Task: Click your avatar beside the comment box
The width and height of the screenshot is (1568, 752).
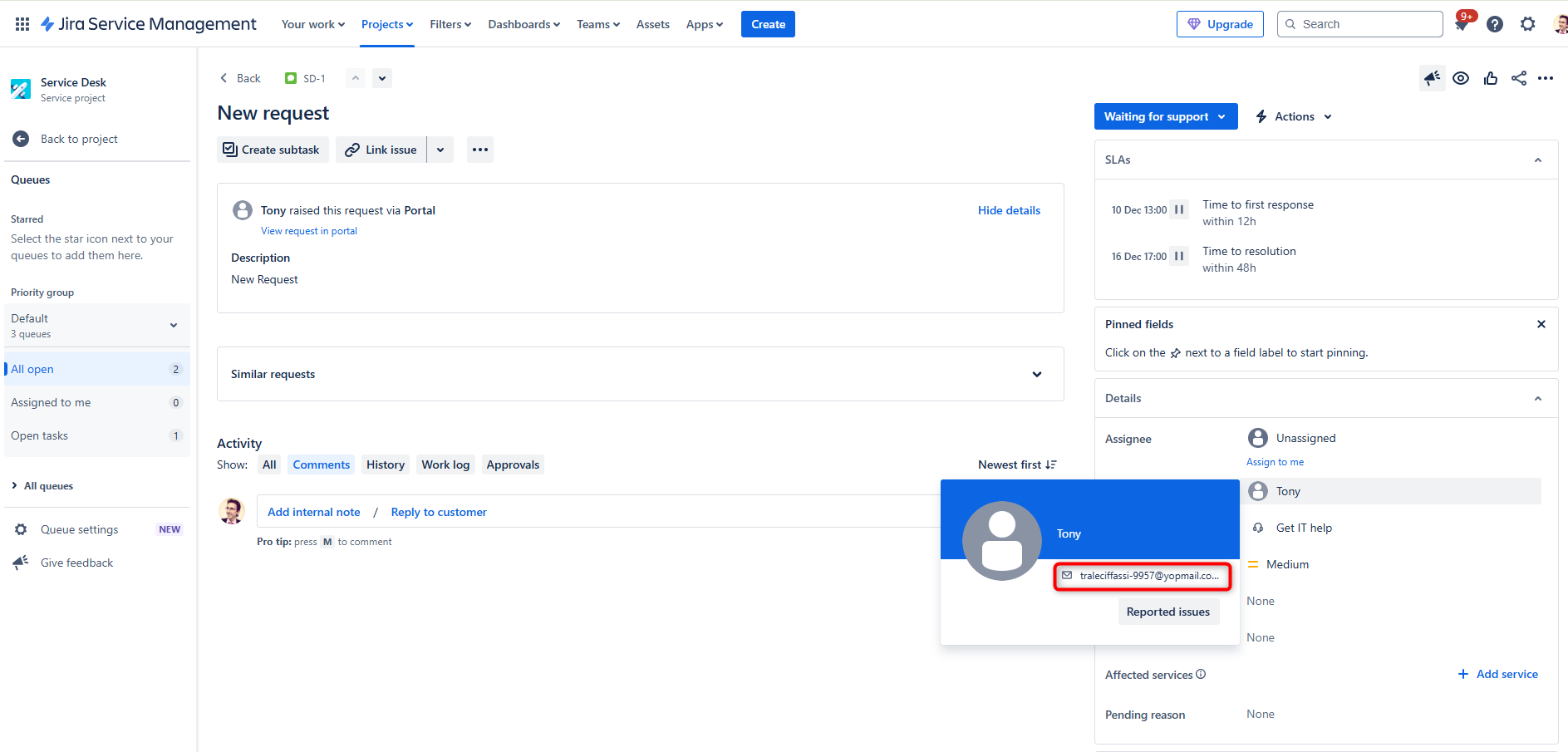Action: click(232, 511)
